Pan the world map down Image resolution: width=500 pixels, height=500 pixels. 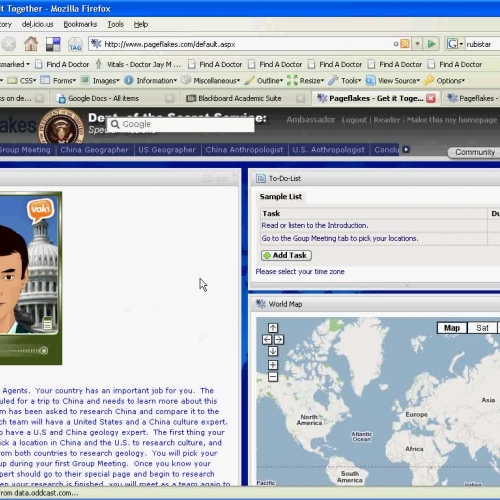click(273, 351)
